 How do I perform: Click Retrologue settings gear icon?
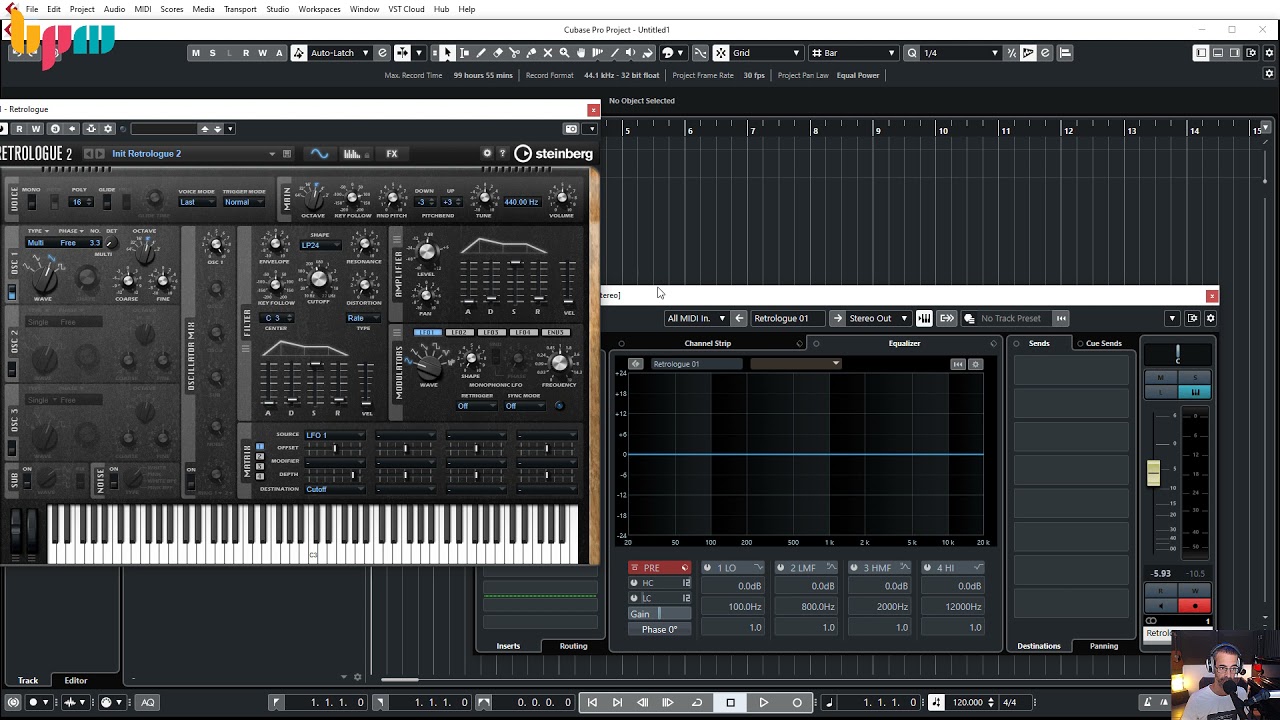click(487, 153)
